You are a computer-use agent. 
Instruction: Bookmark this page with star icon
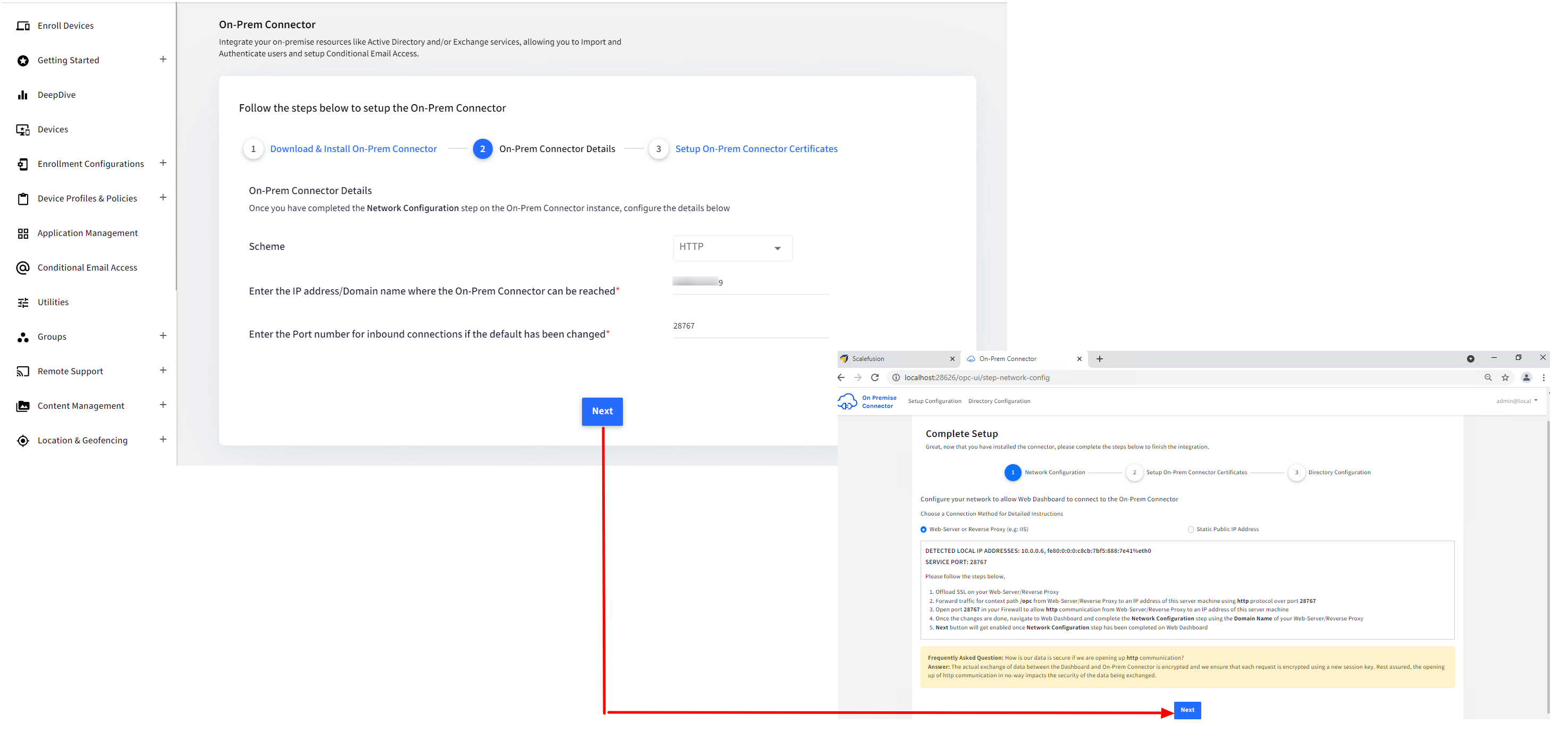pos(1505,377)
